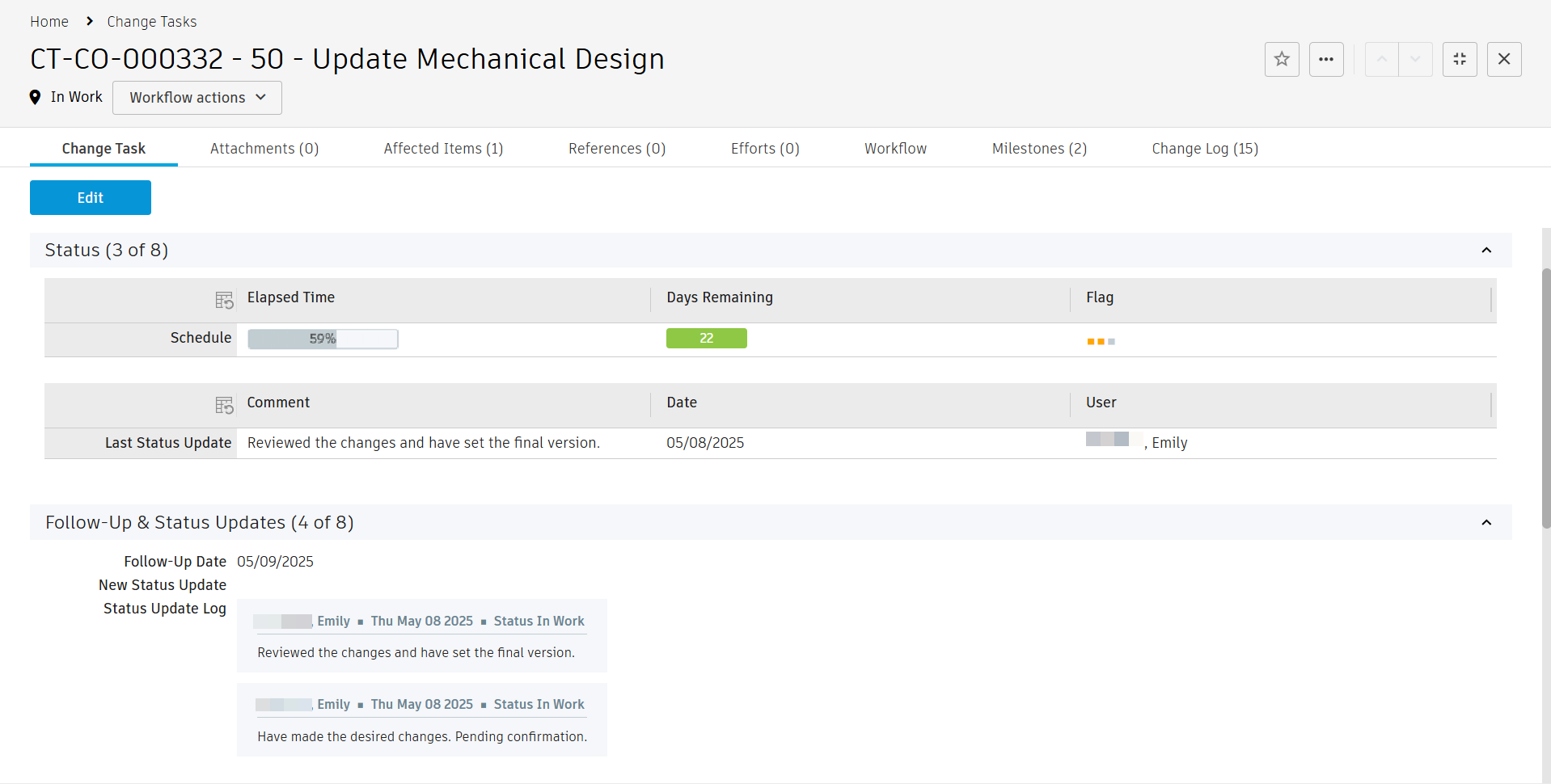
Task: Collapse the Status section
Action: coord(1486,251)
